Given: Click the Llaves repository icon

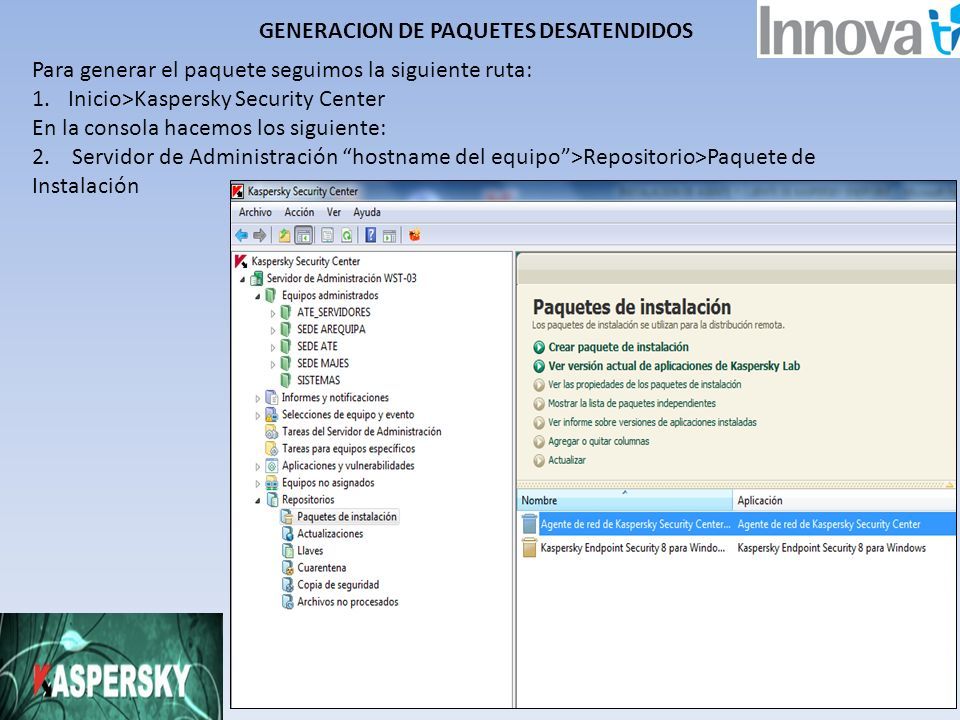Looking at the screenshot, I should [x=287, y=551].
